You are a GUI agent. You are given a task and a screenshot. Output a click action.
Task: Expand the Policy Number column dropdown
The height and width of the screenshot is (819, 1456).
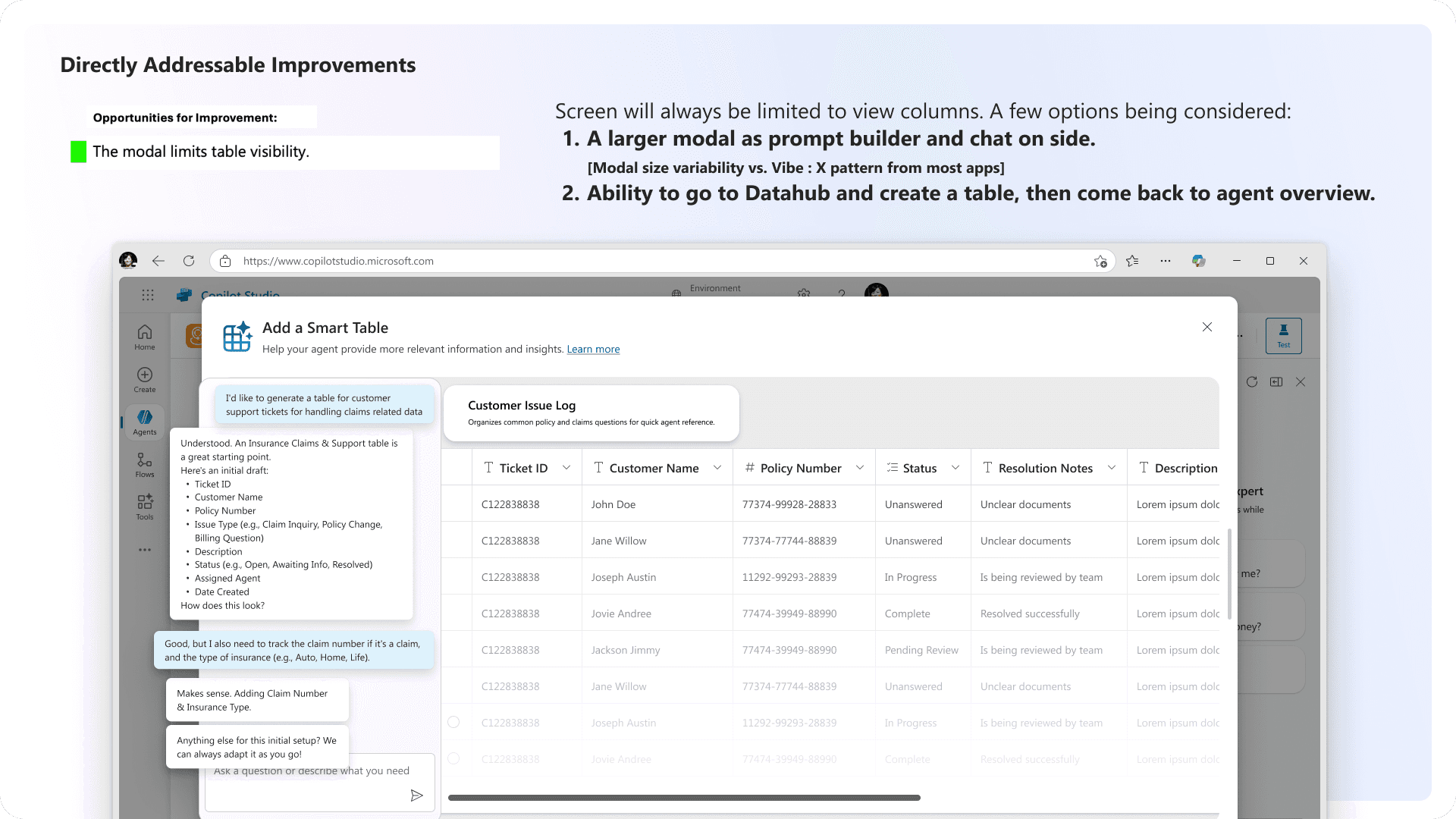coord(860,468)
